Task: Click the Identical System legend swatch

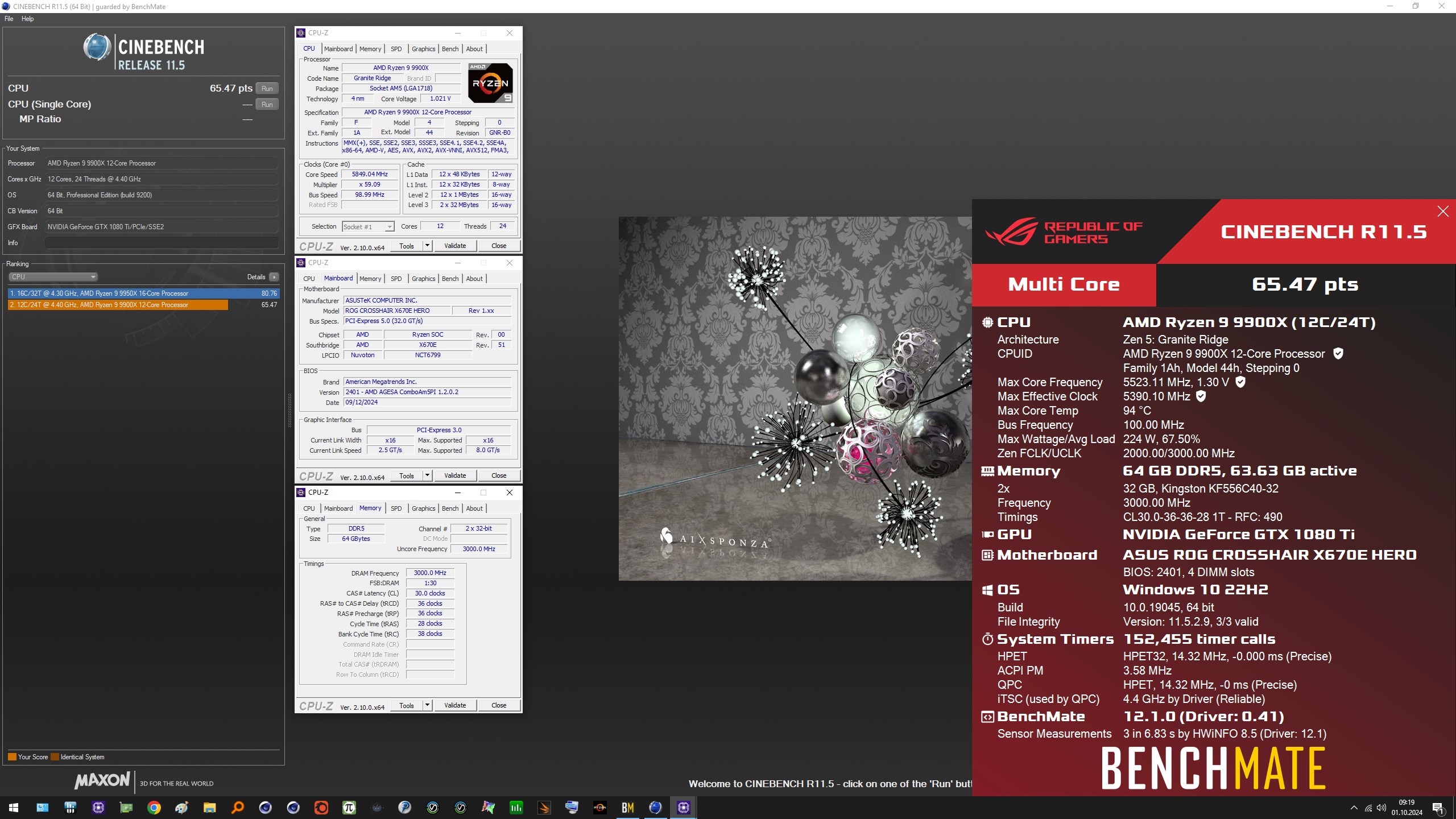Action: [x=55, y=757]
